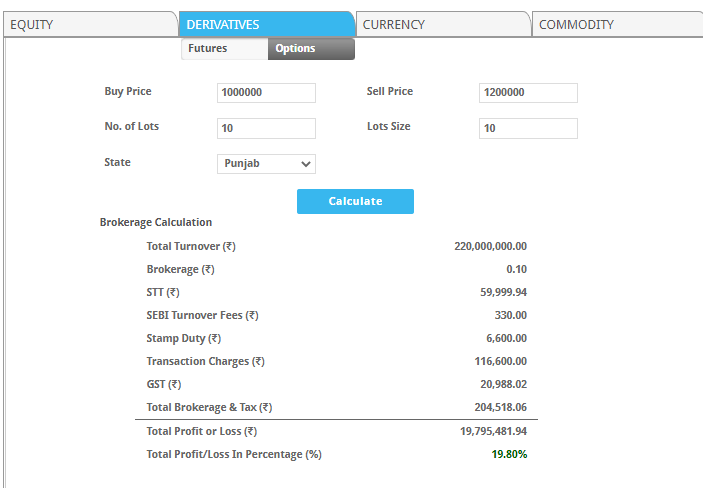
Task: Click the Brokerage value 0.10
Action: pyautogui.click(x=516, y=269)
